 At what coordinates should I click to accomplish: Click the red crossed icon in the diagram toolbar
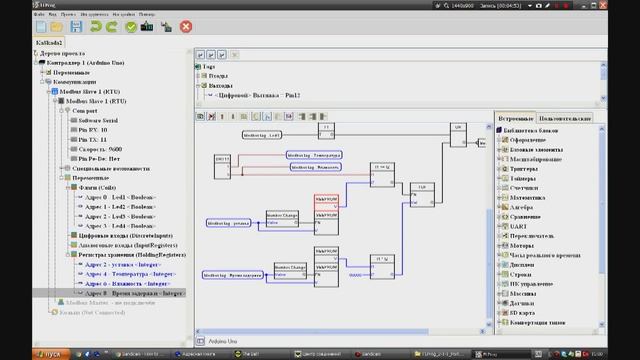(211, 117)
